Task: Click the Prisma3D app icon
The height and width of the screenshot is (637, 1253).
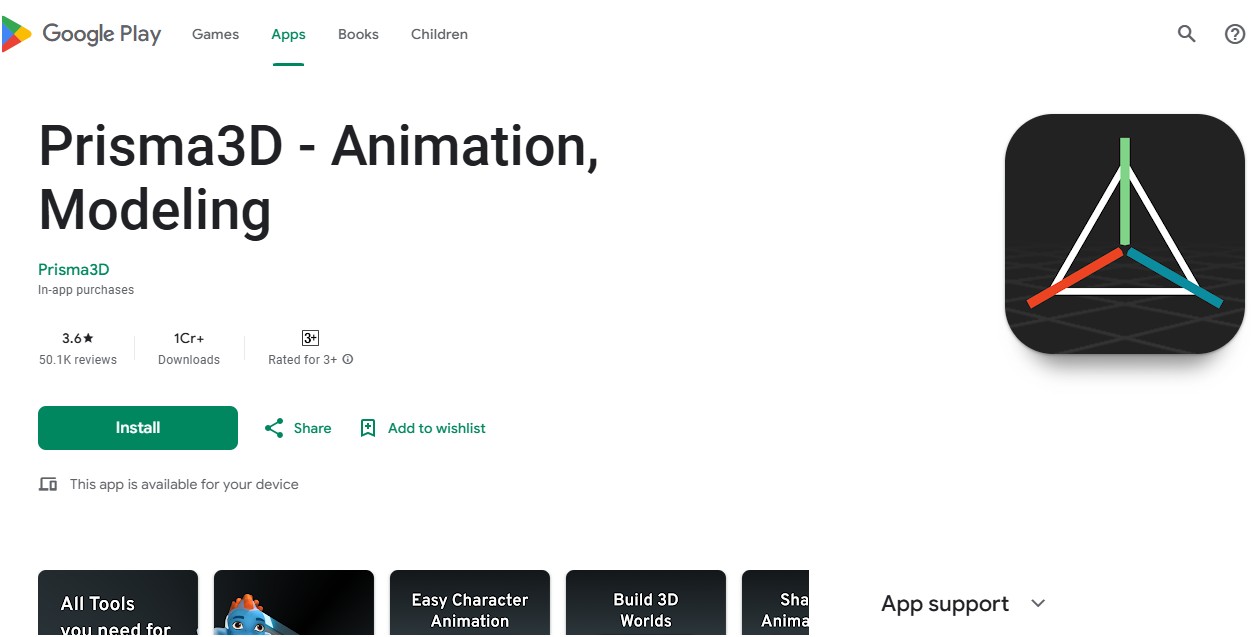Action: point(1124,234)
